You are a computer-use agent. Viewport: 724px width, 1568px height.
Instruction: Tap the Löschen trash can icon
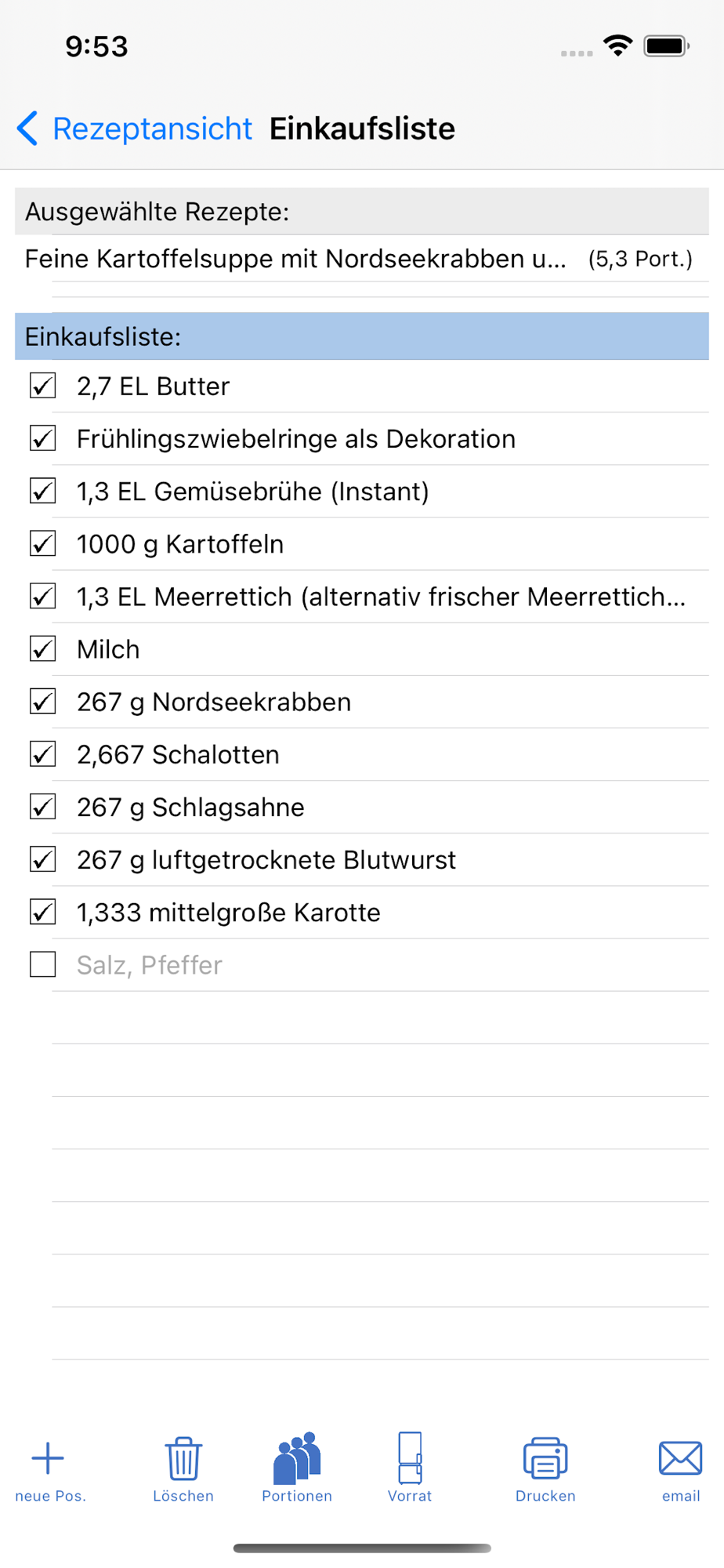pos(183,1458)
